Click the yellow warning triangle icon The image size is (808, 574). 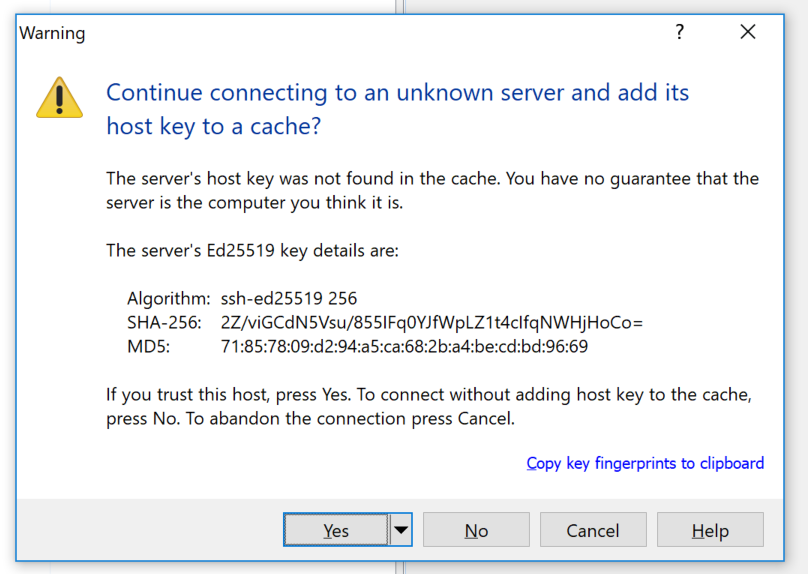tap(59, 97)
